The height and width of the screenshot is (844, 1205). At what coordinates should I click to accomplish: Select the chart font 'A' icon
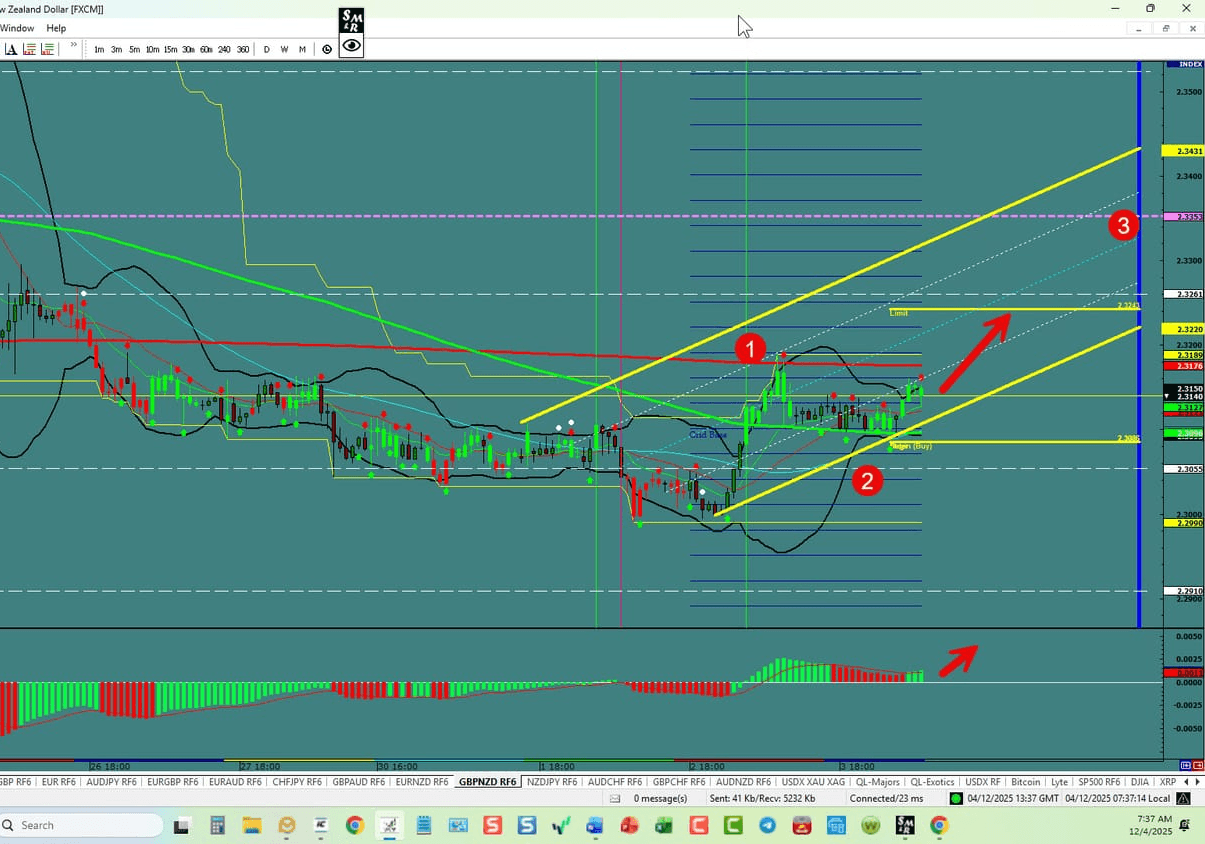9,48
